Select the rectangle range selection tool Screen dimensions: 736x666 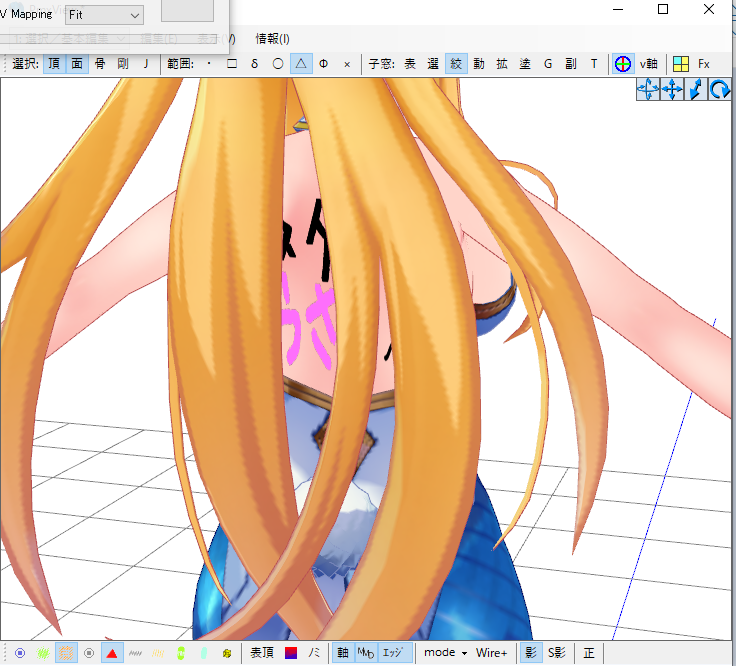232,64
